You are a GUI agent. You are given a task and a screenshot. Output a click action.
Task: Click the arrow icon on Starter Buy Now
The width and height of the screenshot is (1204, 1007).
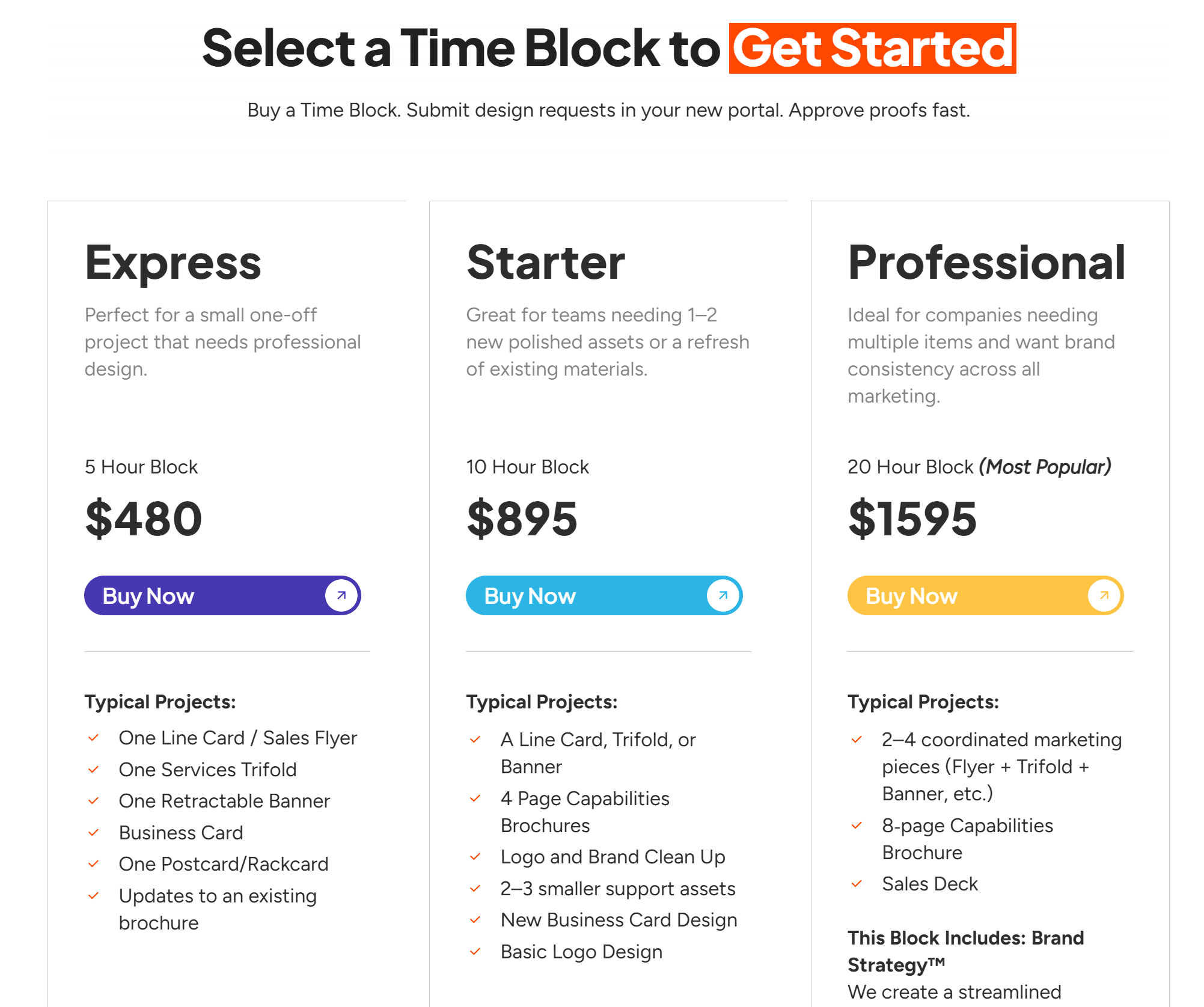click(723, 595)
